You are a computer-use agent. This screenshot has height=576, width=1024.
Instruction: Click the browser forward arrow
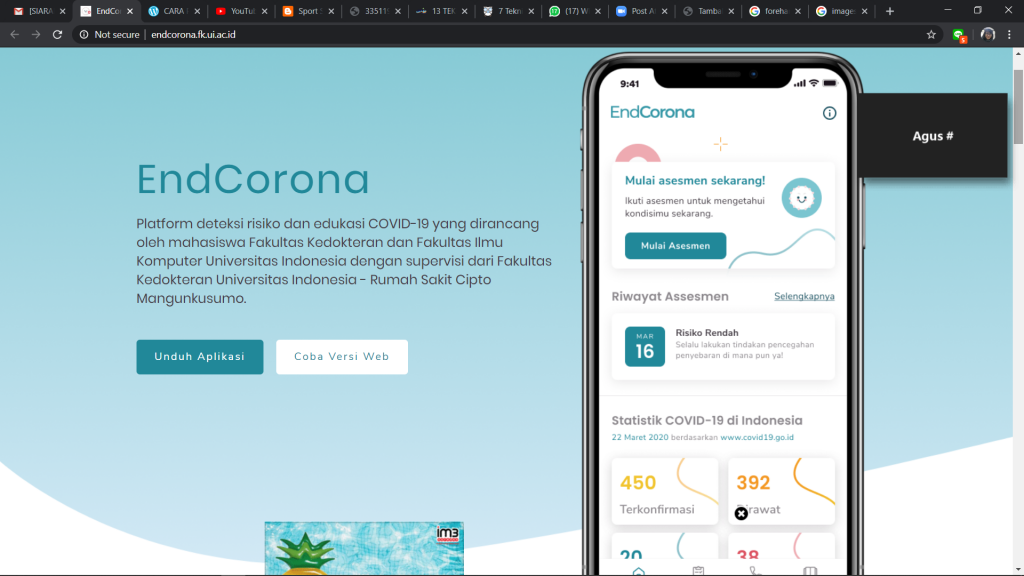point(36,35)
